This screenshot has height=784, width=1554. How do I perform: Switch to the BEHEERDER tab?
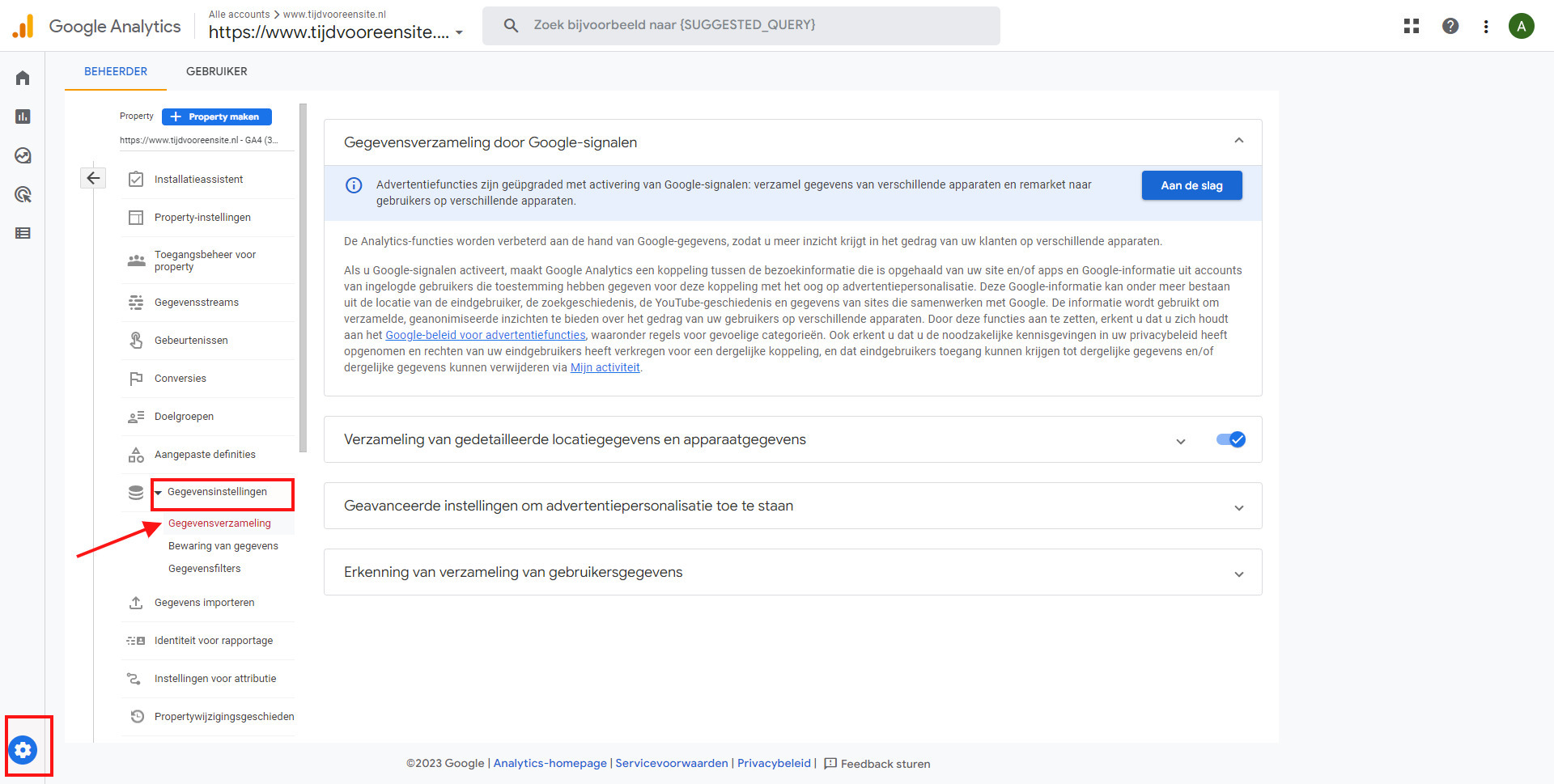point(116,71)
